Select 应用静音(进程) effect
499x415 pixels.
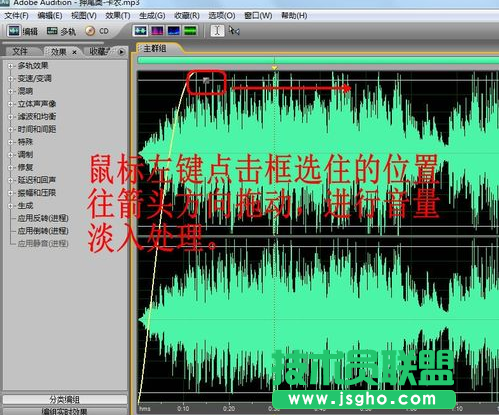[x=43, y=243]
